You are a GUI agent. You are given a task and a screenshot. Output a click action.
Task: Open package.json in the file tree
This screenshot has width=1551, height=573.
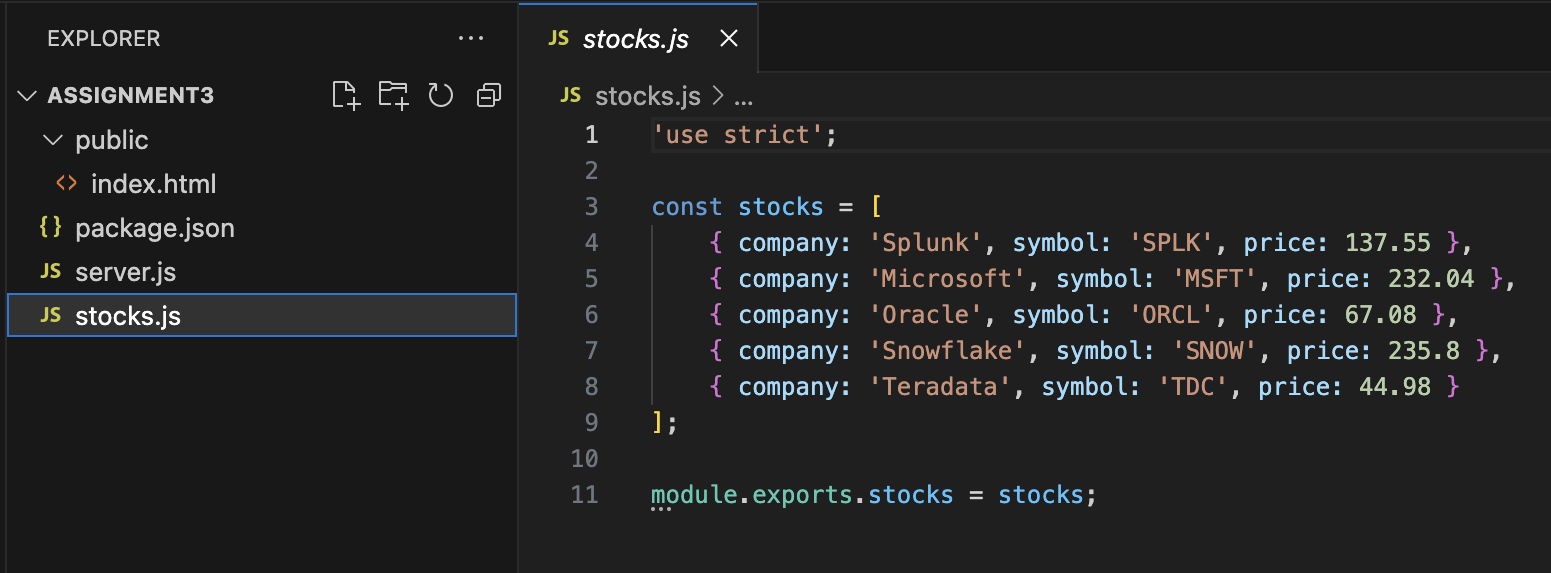pyautogui.click(x=155, y=228)
